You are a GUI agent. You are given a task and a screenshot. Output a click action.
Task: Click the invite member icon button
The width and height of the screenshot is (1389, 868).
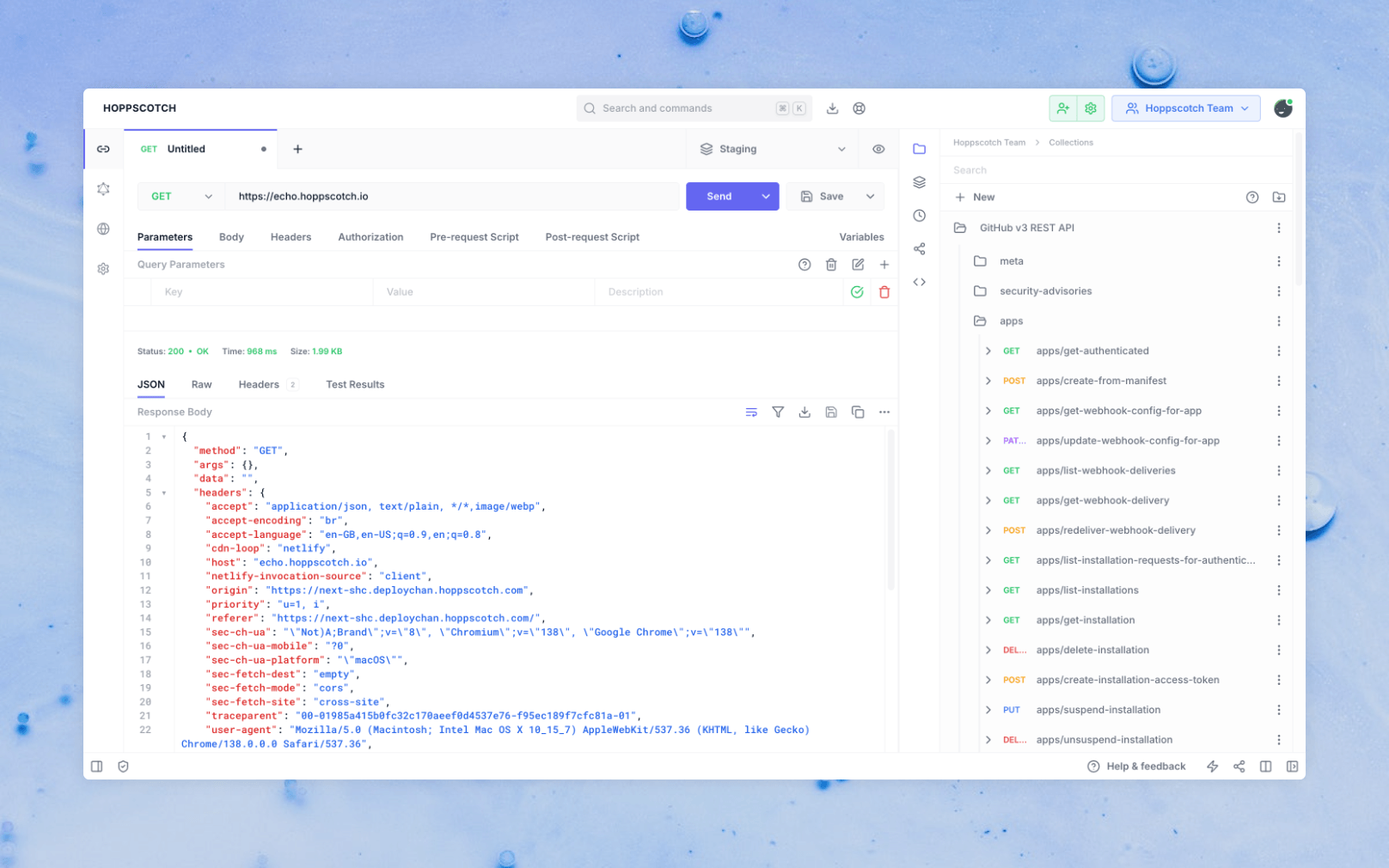[1063, 108]
